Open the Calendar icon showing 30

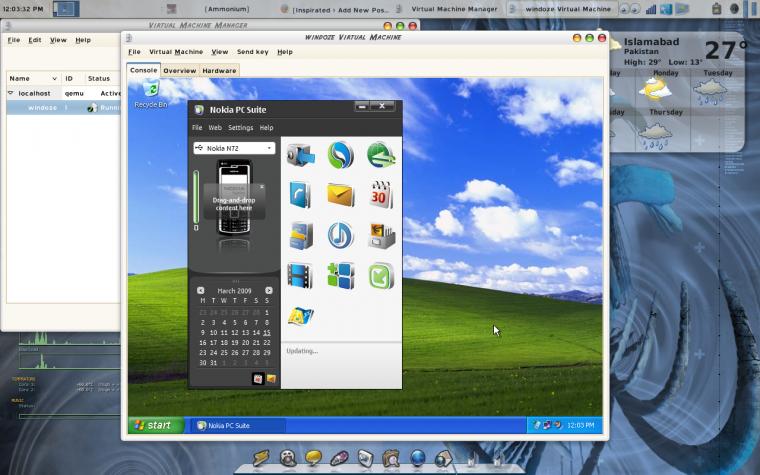point(381,195)
